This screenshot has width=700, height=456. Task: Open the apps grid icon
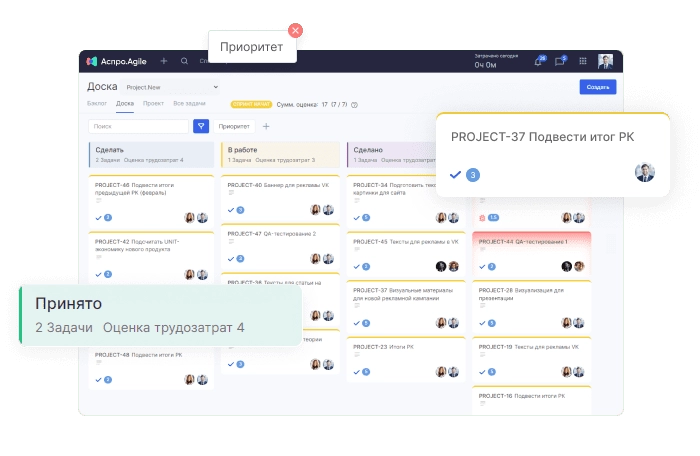coord(583,61)
